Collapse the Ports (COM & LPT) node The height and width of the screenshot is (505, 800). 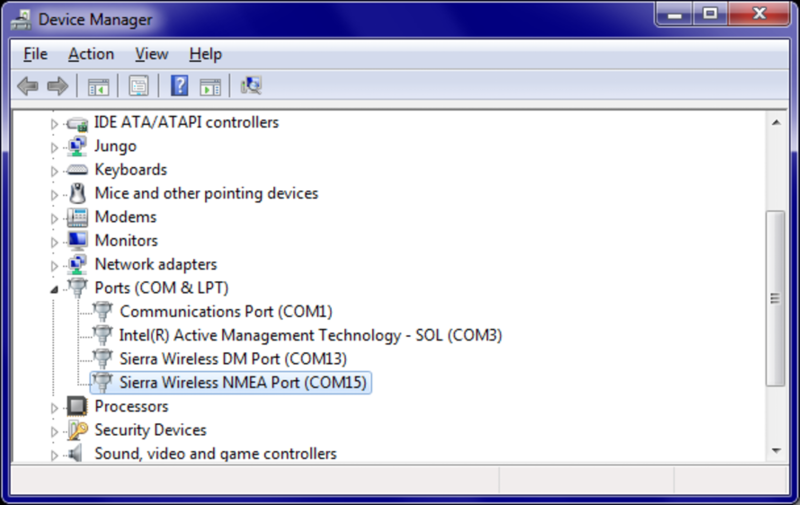(54, 289)
